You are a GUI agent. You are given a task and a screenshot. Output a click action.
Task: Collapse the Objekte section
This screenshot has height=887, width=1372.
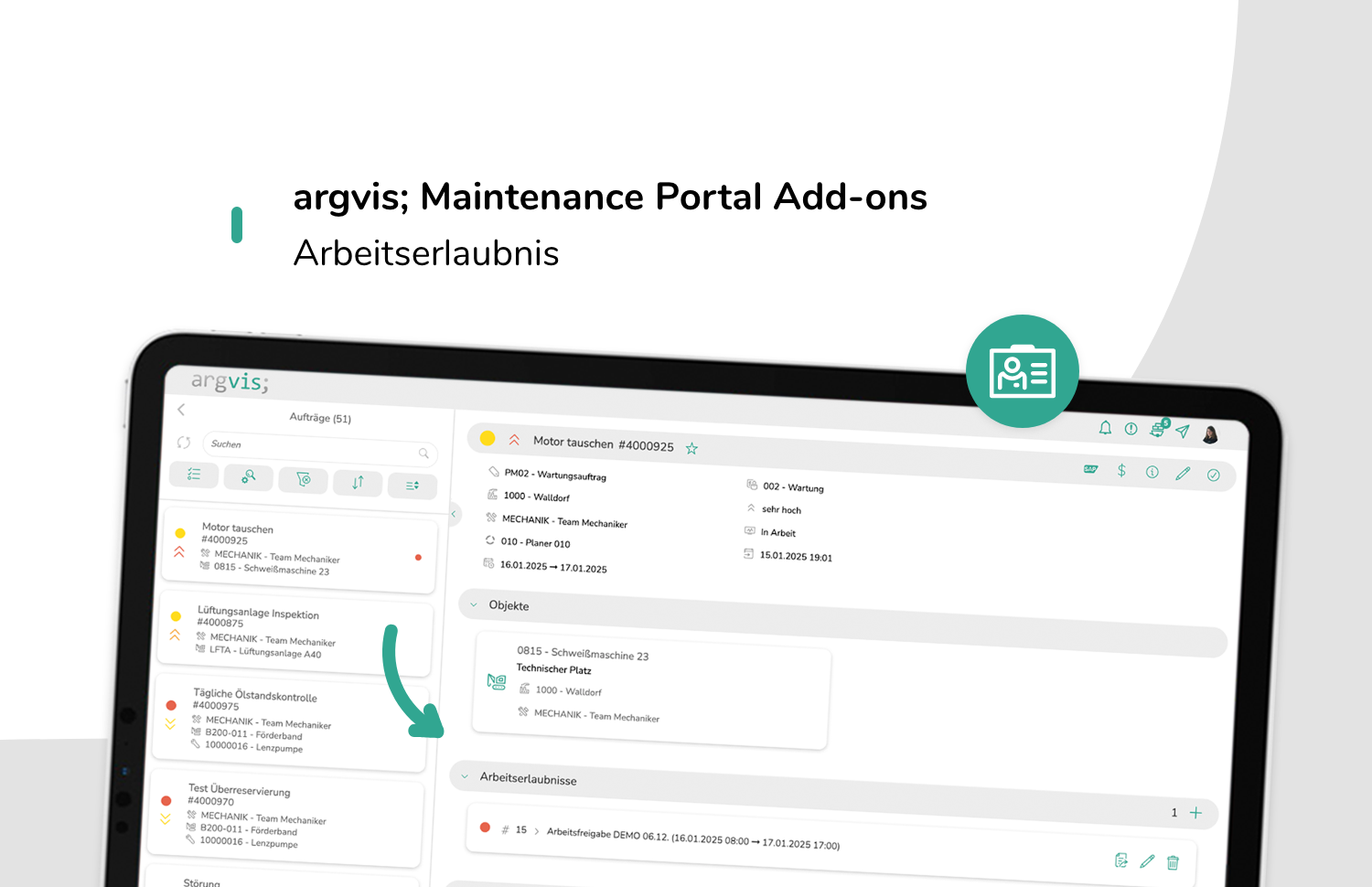pyautogui.click(x=474, y=604)
